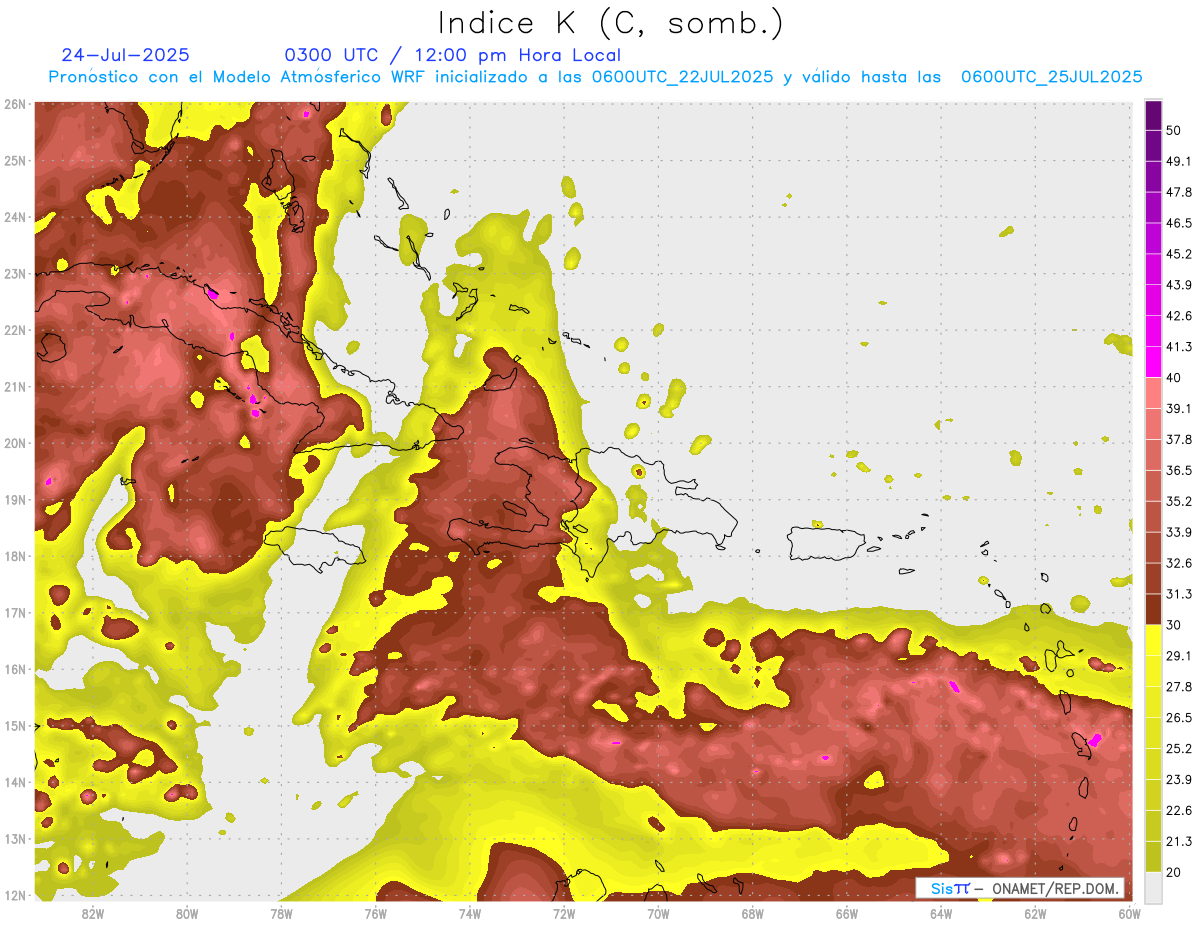Click the 82W longitude axis label

coord(93,913)
